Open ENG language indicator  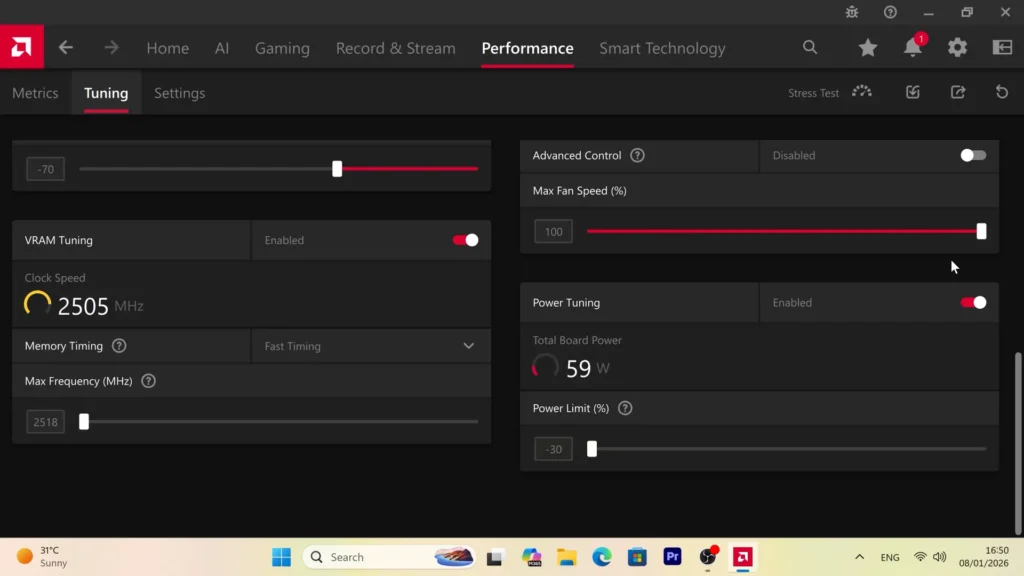pyautogui.click(x=890, y=557)
